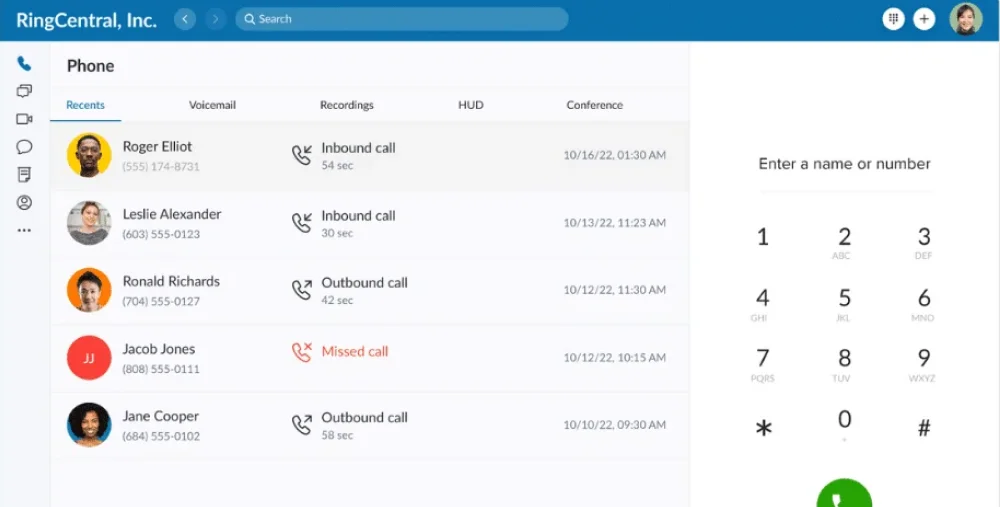The image size is (1000, 507).
Task: Open the Contacts sidebar icon
Action: tap(24, 203)
